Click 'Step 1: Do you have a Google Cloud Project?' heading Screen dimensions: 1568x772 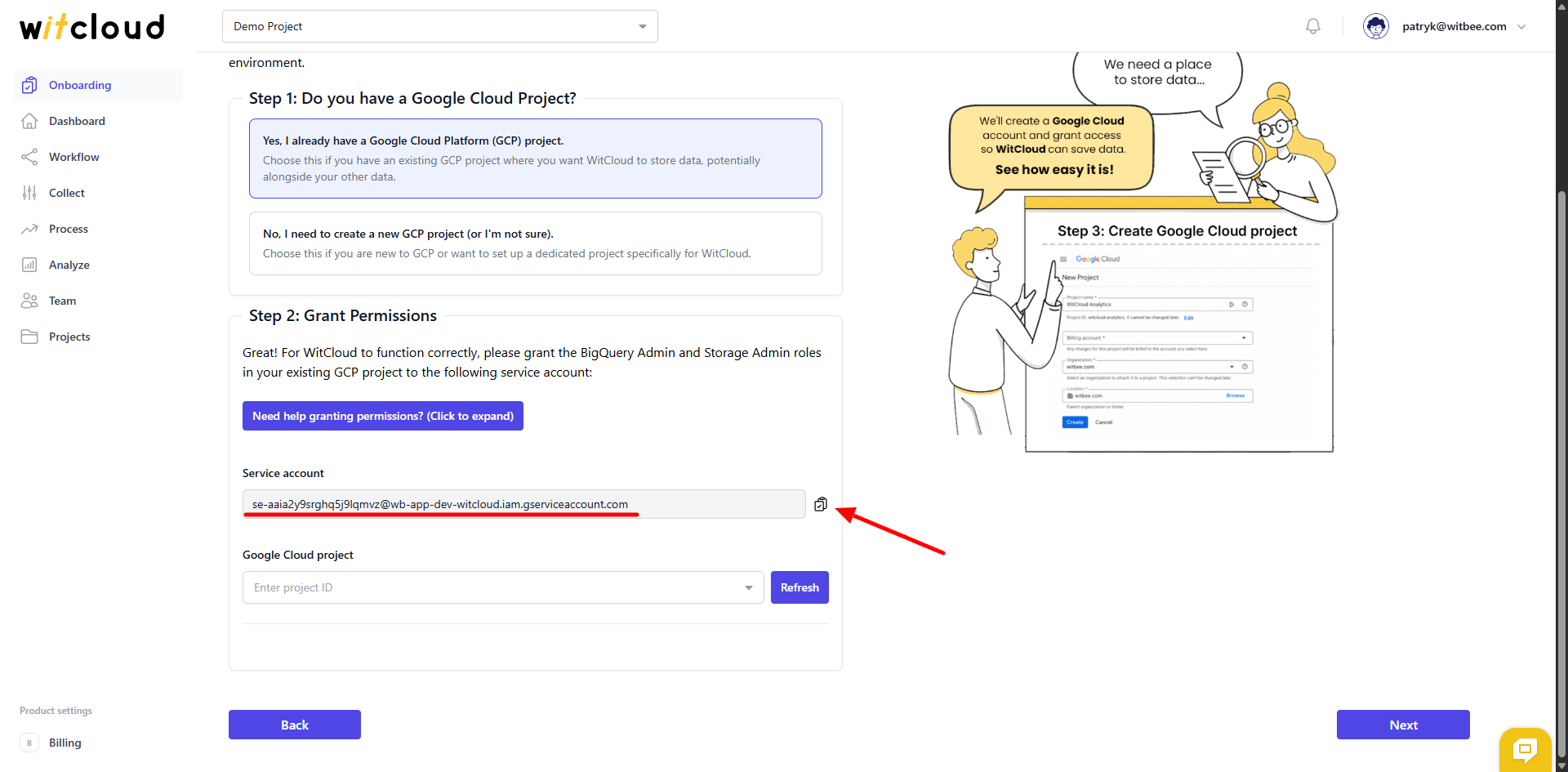(412, 98)
